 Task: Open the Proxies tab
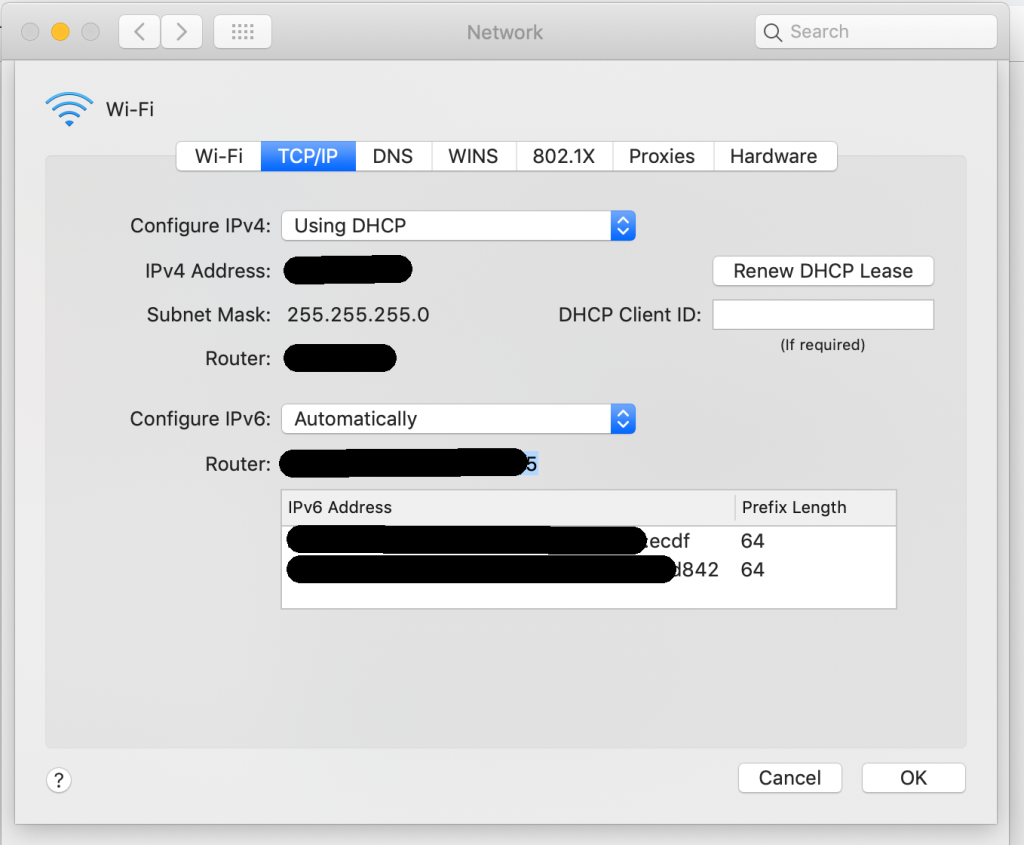coord(661,156)
